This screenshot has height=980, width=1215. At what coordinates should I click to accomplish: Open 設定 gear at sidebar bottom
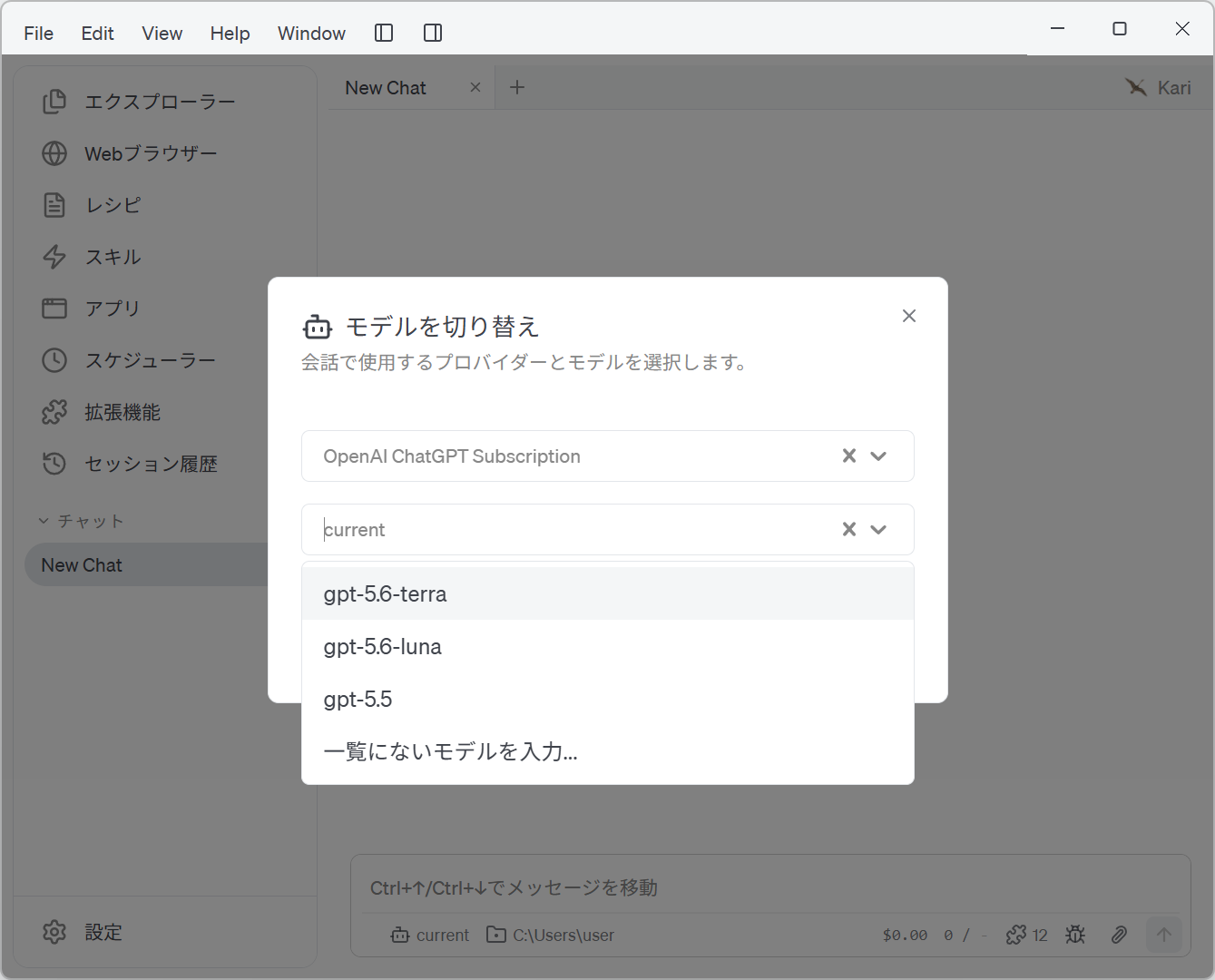[165, 932]
